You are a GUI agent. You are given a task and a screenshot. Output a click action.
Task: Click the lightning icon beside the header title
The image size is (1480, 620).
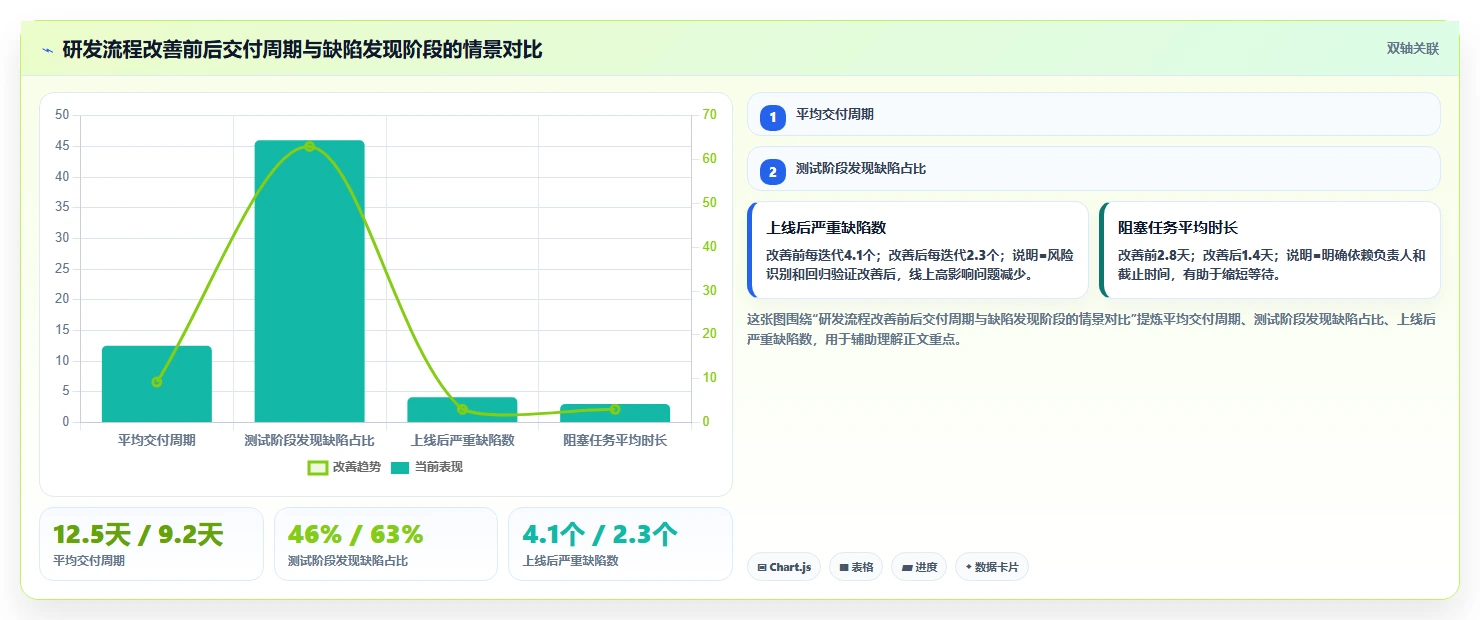pos(48,50)
